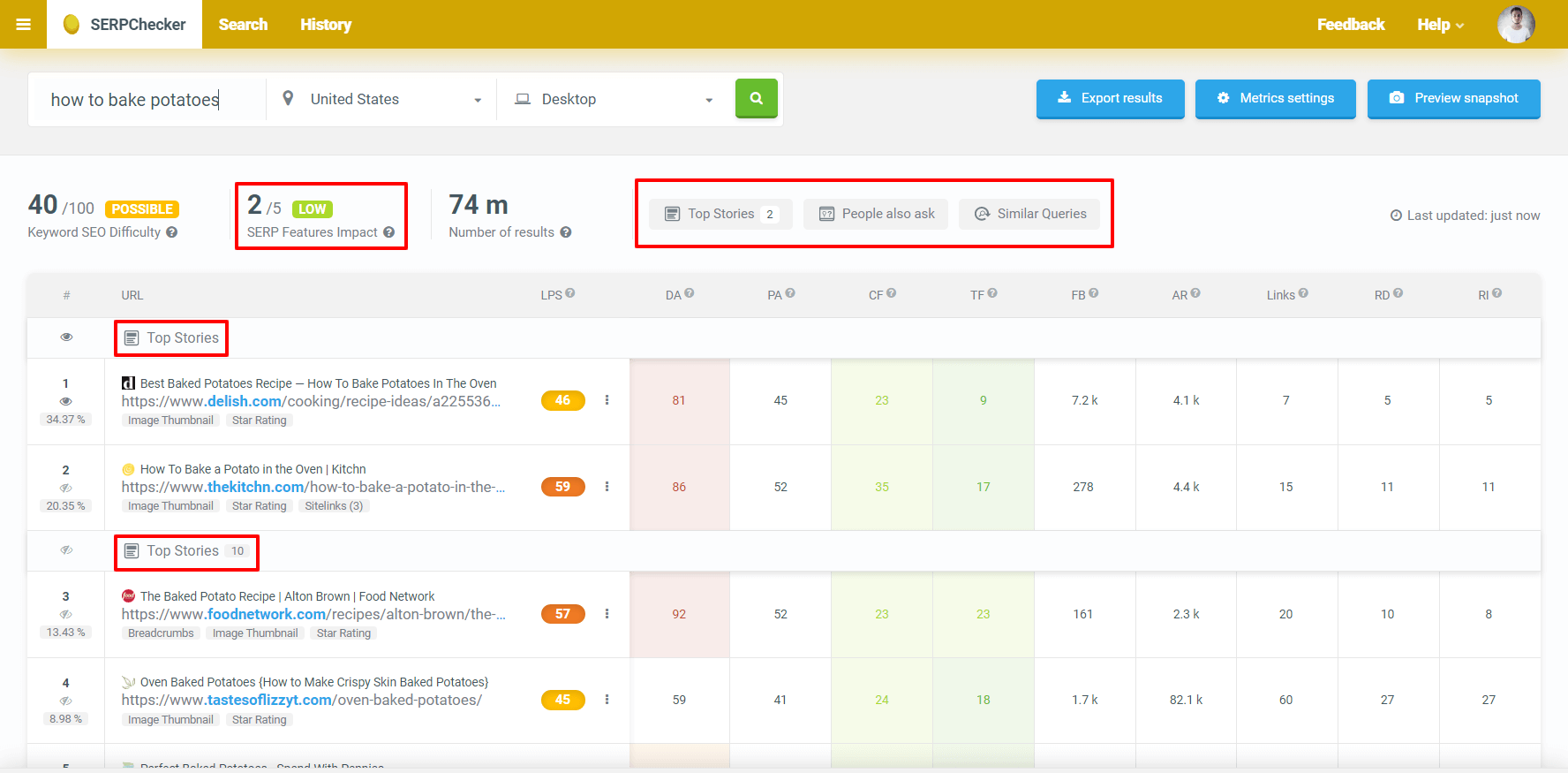Click the AR column help icon

click(x=1196, y=293)
